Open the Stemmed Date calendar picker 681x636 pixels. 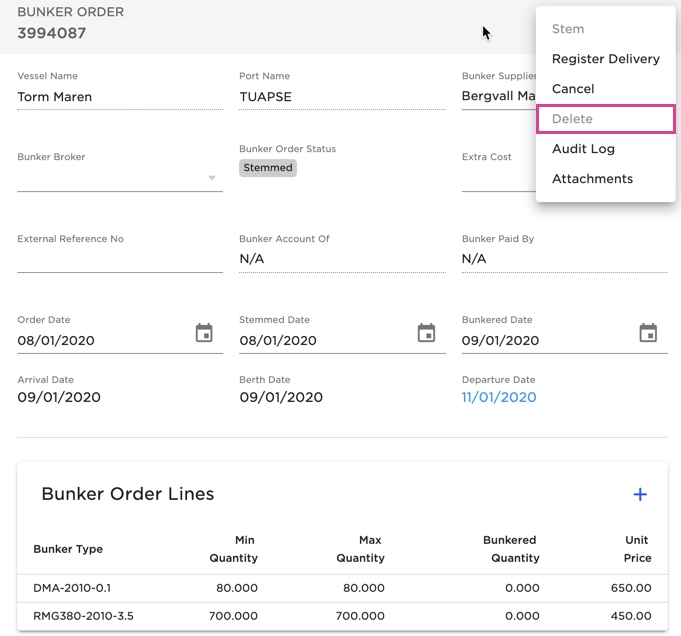[426, 333]
